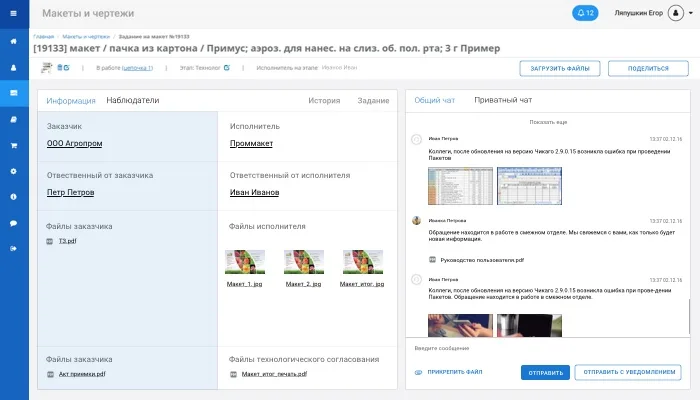Switch to the Наблюдатели tab
This screenshot has width=700, height=400.
[x=133, y=100]
